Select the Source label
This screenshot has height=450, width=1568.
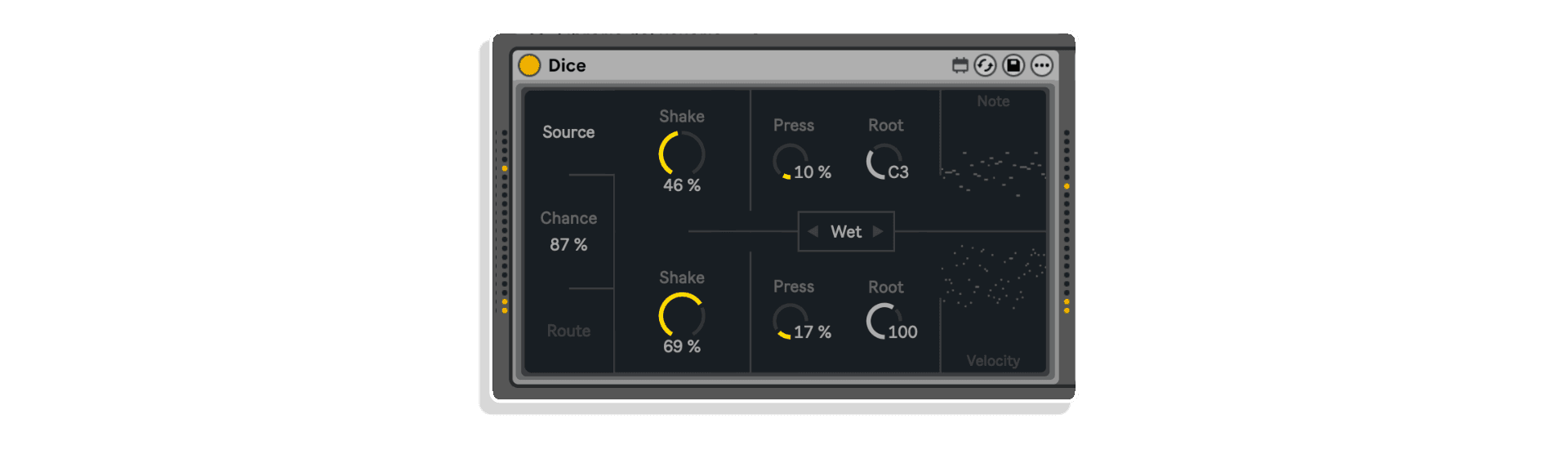pyautogui.click(x=568, y=132)
